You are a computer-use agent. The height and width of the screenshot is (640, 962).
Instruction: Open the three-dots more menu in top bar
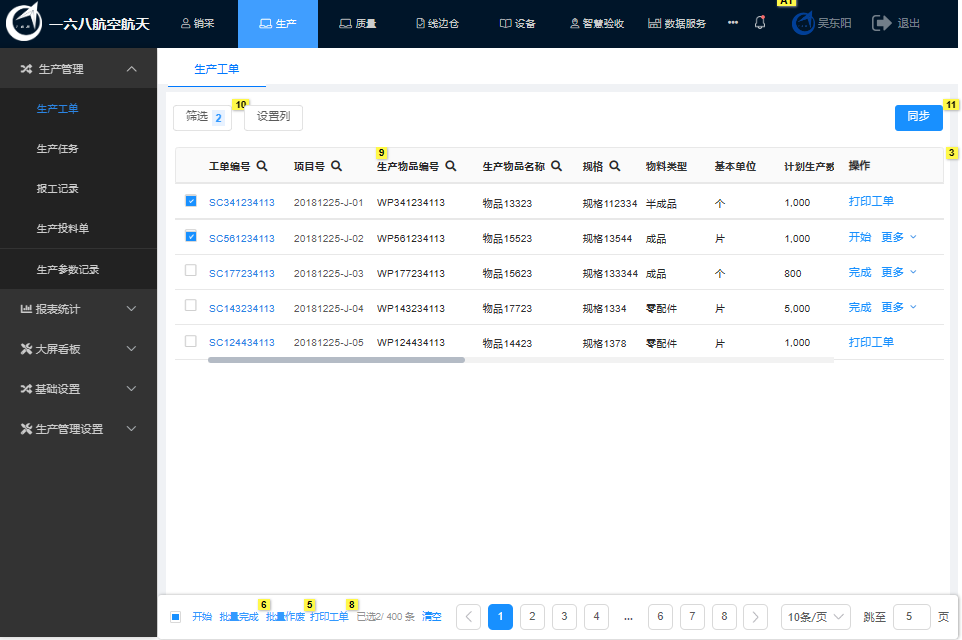coord(733,23)
